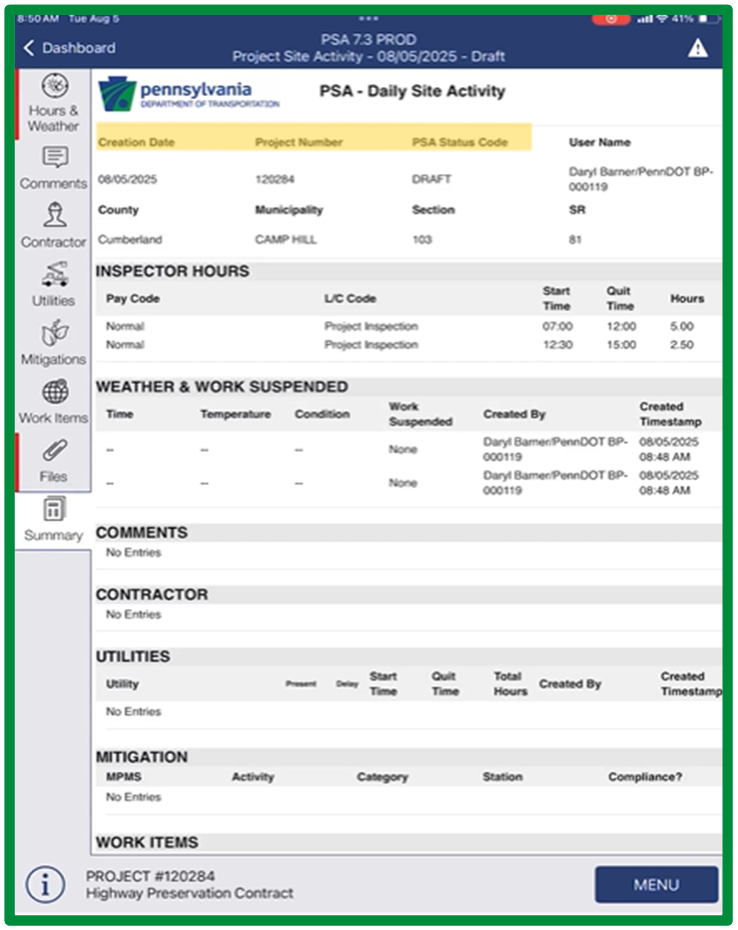
Task: Tap the Mitigations tab label
Action: (x=53, y=359)
